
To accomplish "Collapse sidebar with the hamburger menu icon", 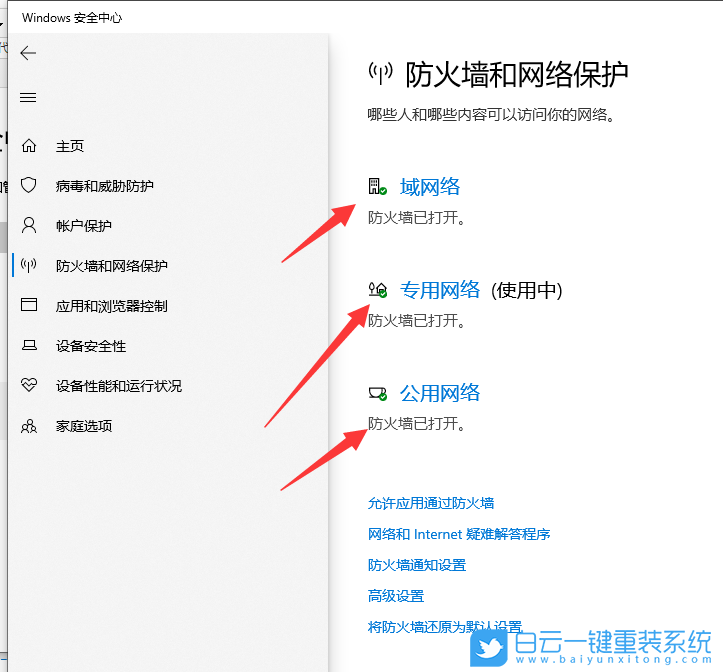I will tap(28, 97).
